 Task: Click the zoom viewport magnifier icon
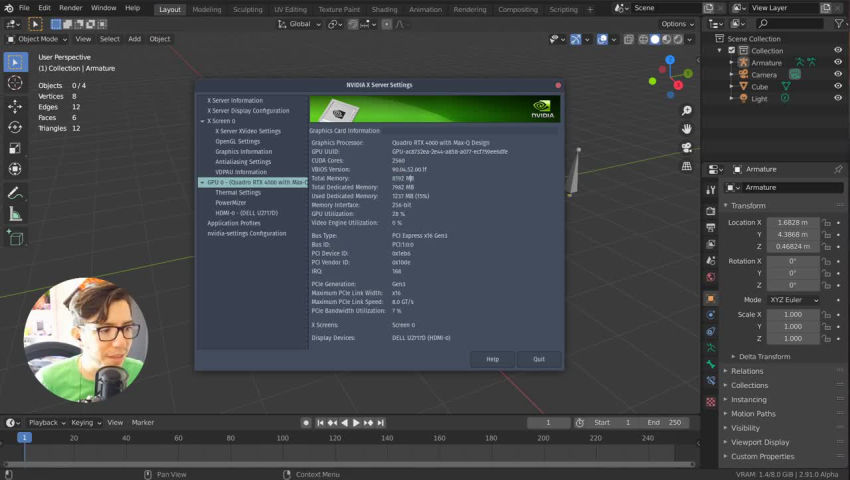click(686, 111)
